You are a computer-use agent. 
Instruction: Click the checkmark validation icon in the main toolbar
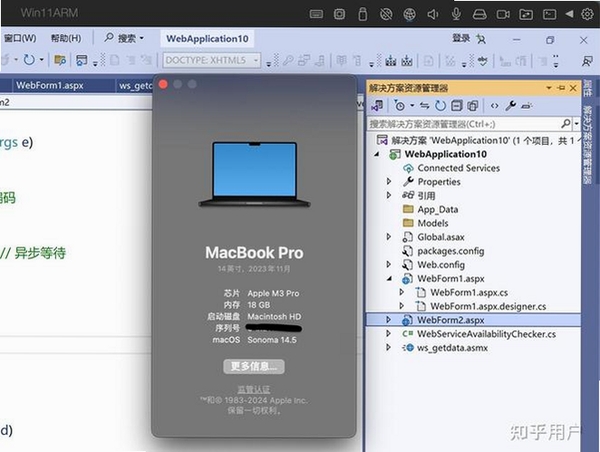pyautogui.click(x=483, y=60)
